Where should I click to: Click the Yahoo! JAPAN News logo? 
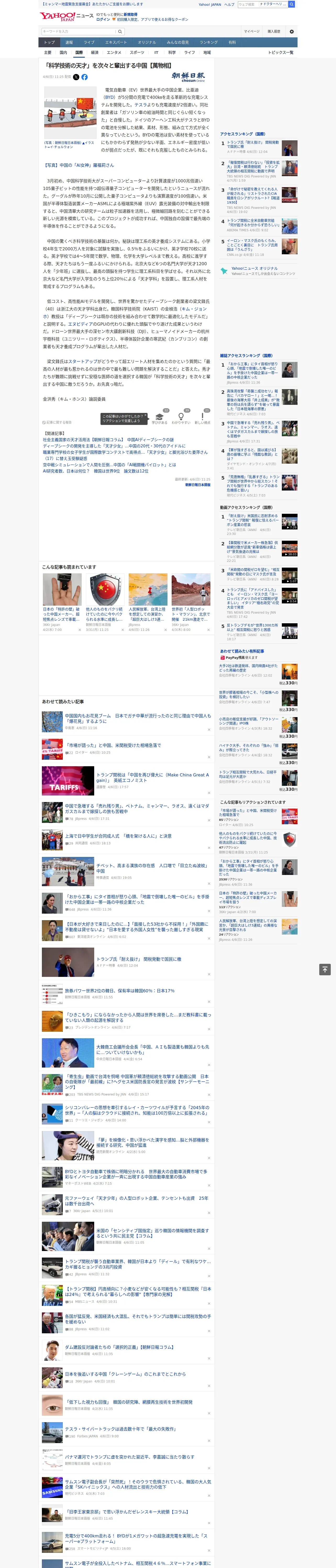[66, 16]
